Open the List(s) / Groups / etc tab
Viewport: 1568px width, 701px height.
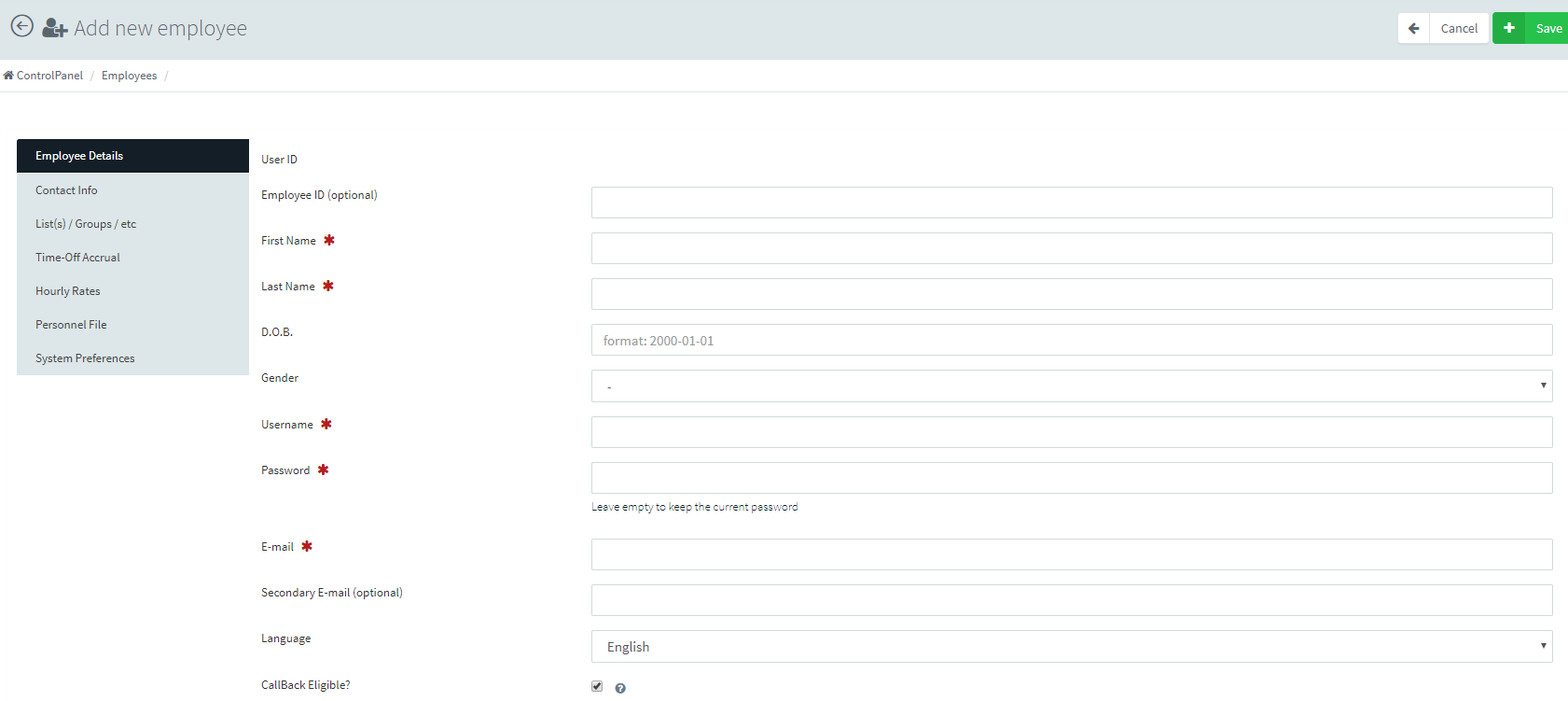[132, 223]
